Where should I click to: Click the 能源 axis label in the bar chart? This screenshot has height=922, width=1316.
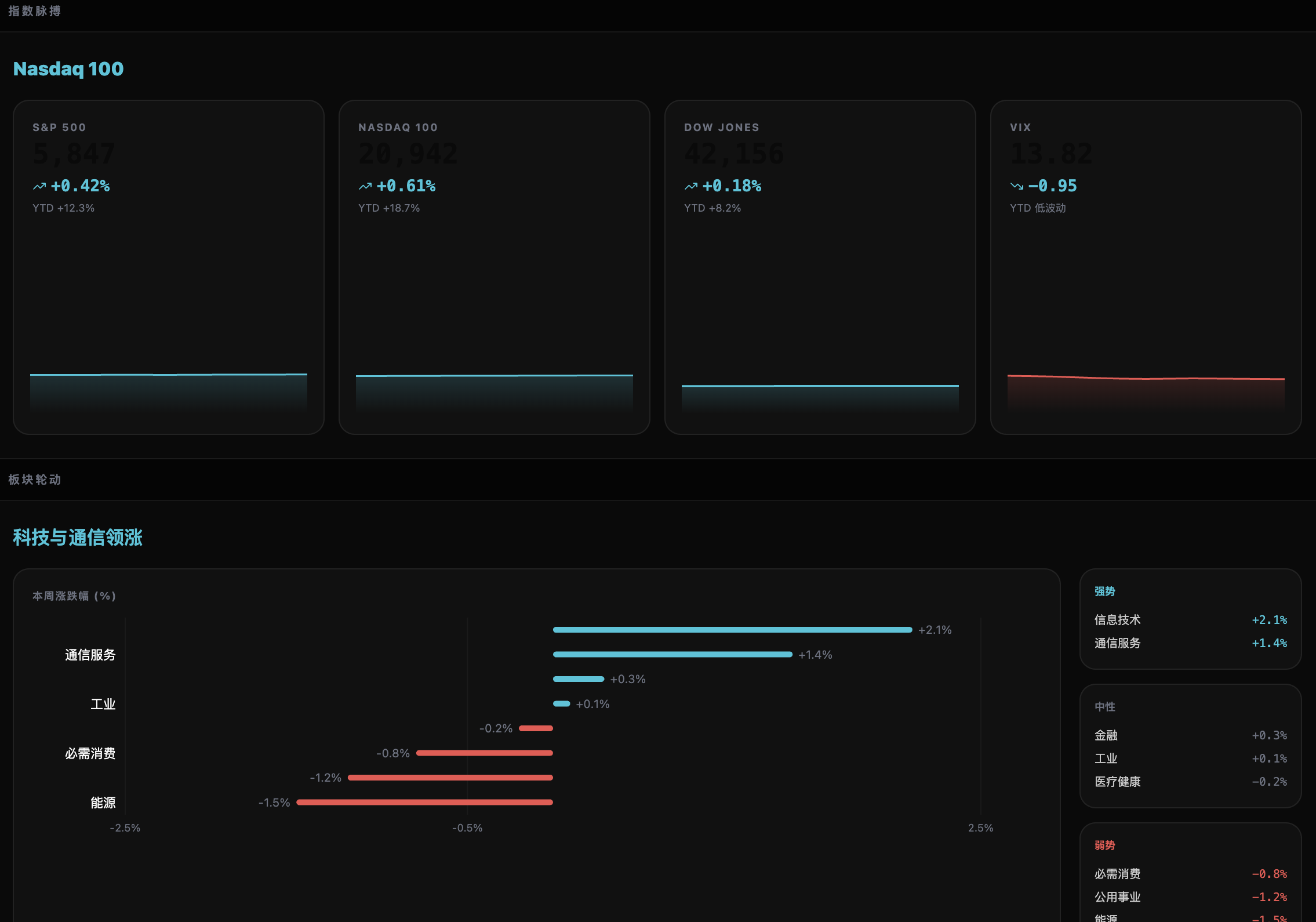[x=103, y=803]
